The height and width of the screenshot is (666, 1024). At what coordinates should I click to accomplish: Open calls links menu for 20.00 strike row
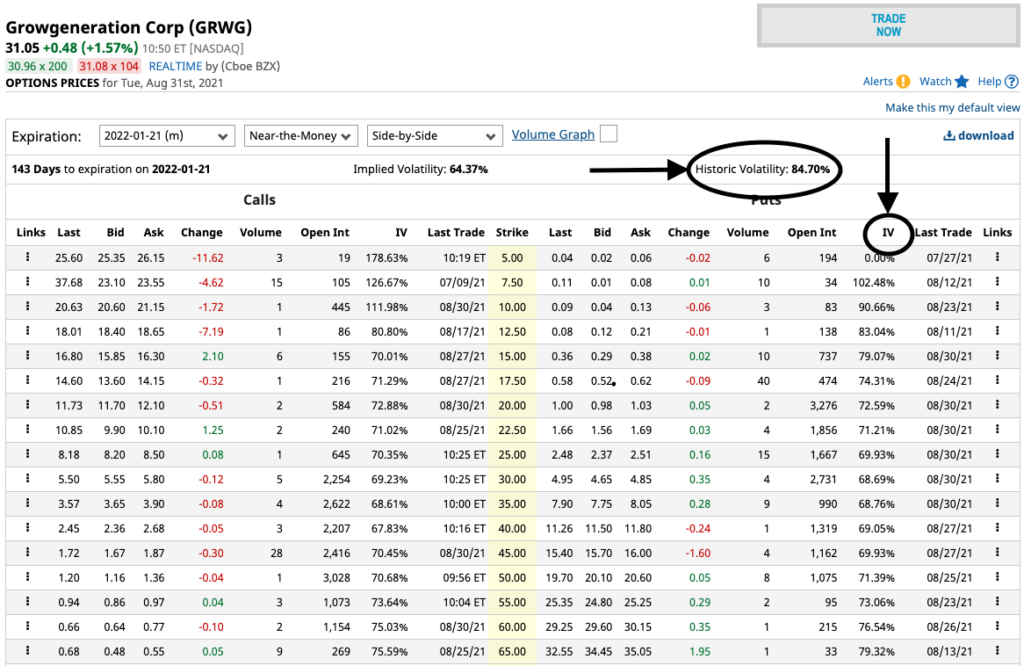(x=27, y=405)
